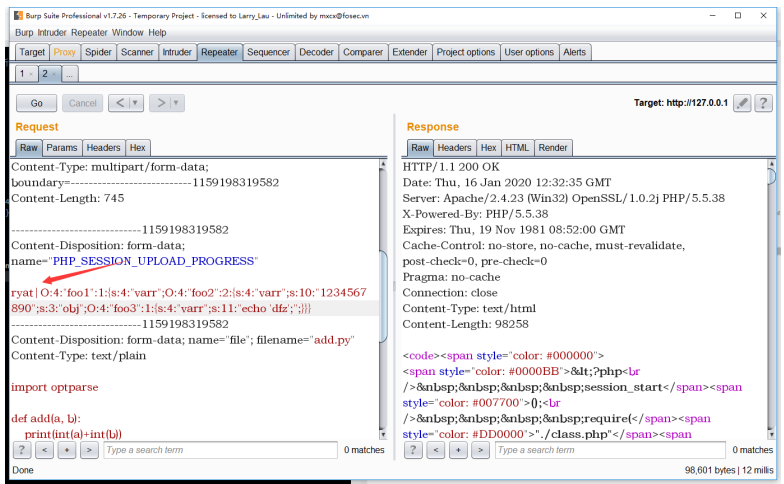This screenshot has height=484, width=784.
Task: Select the Request Params tab
Action: point(62,148)
